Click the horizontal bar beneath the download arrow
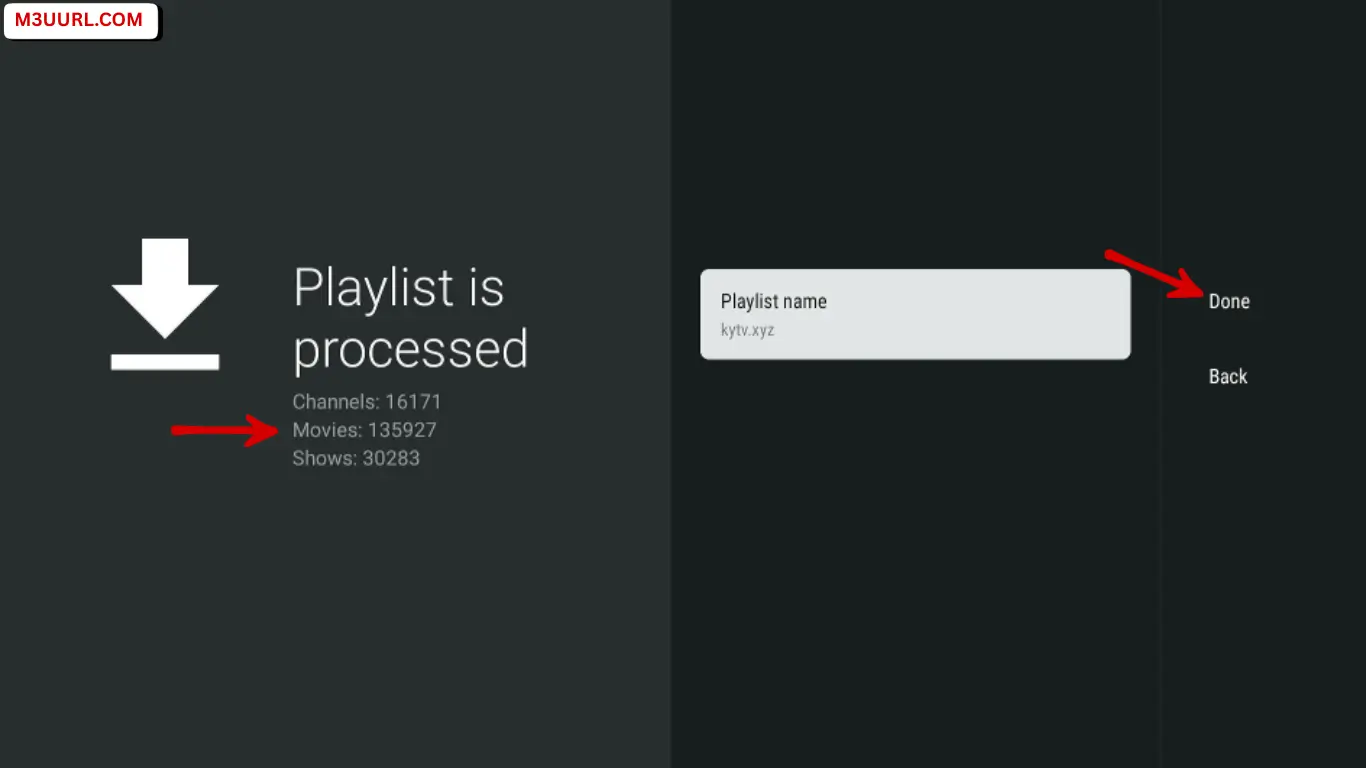 tap(165, 362)
